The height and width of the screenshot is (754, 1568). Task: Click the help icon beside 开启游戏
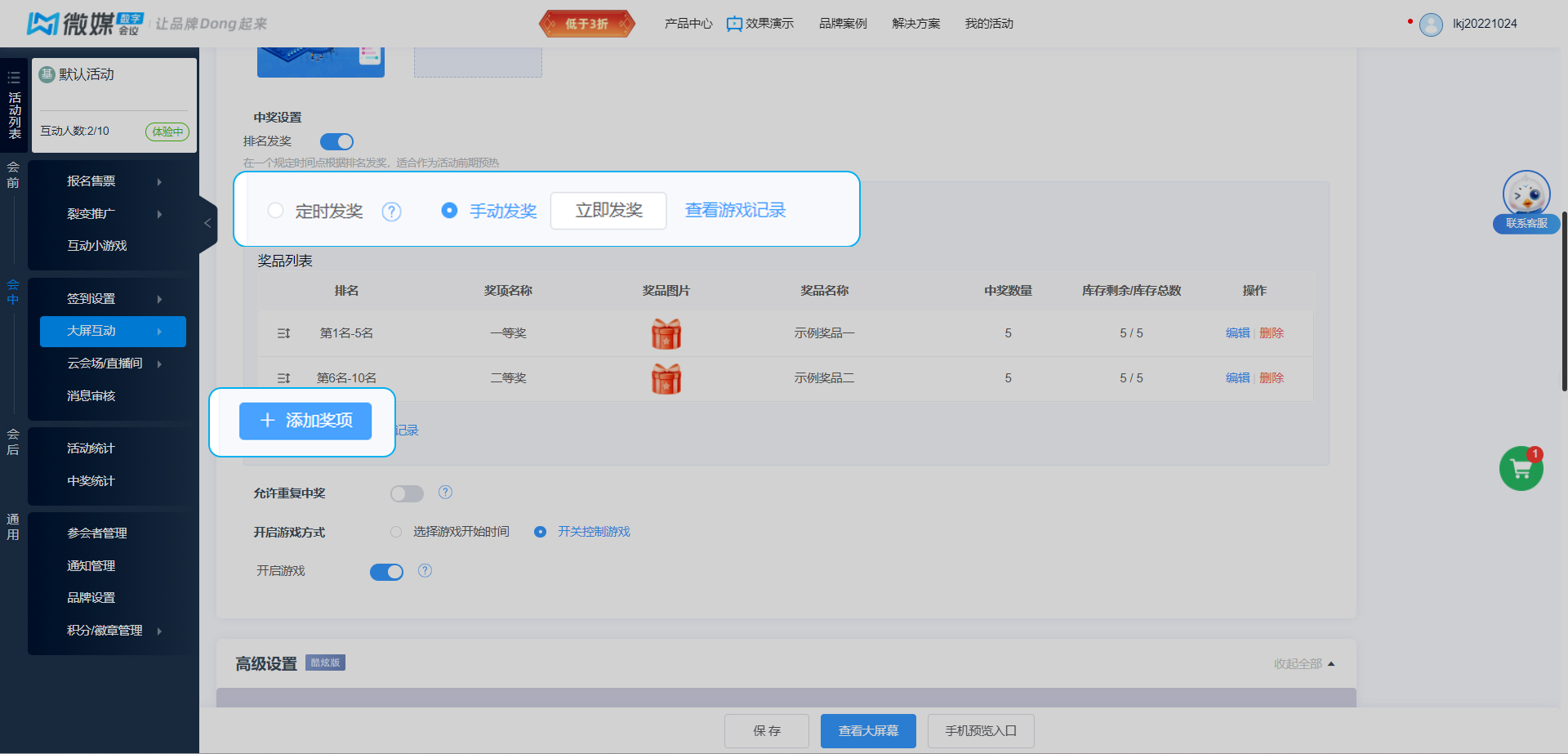coord(425,570)
